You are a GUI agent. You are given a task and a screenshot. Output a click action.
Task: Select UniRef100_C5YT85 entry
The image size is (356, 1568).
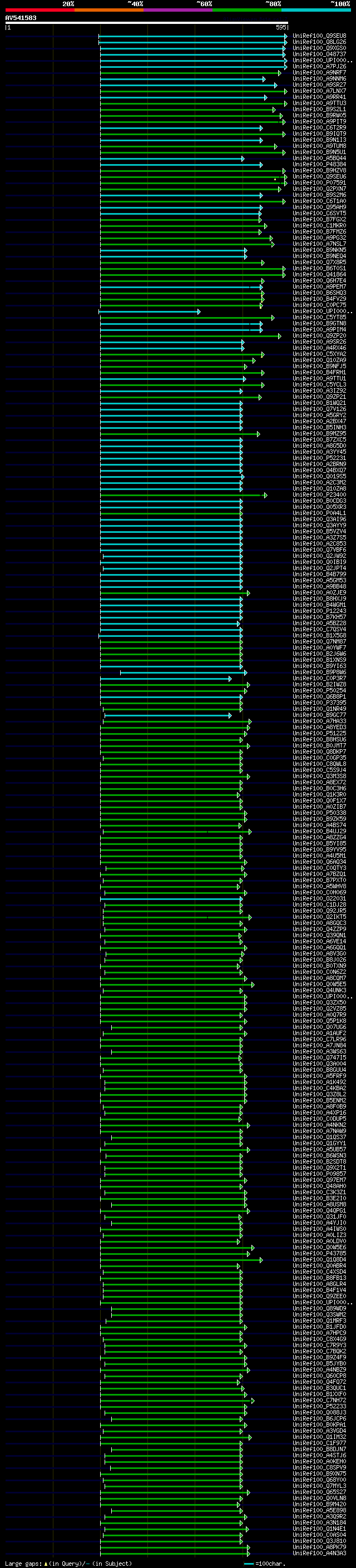coord(319,317)
